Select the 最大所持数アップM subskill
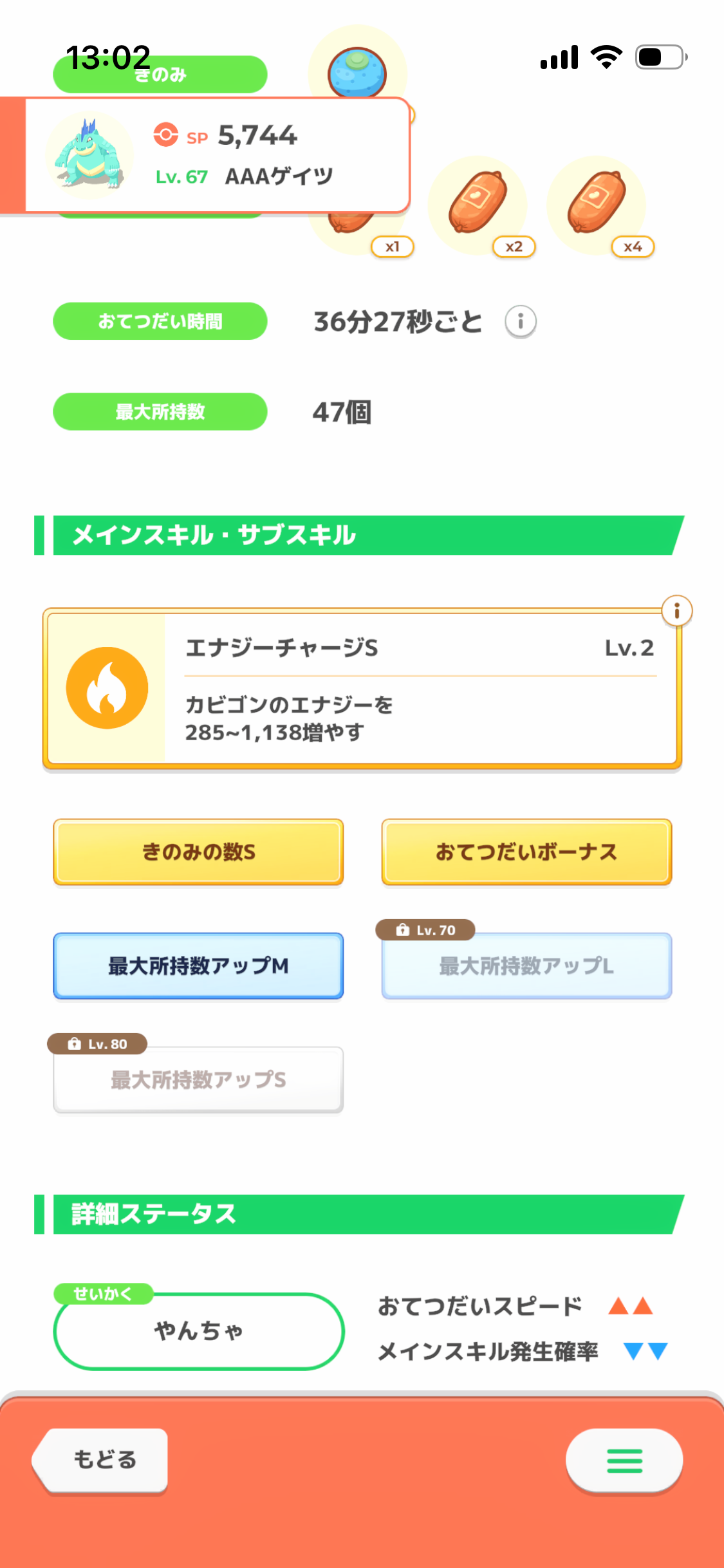The width and height of the screenshot is (724, 1568). (198, 966)
